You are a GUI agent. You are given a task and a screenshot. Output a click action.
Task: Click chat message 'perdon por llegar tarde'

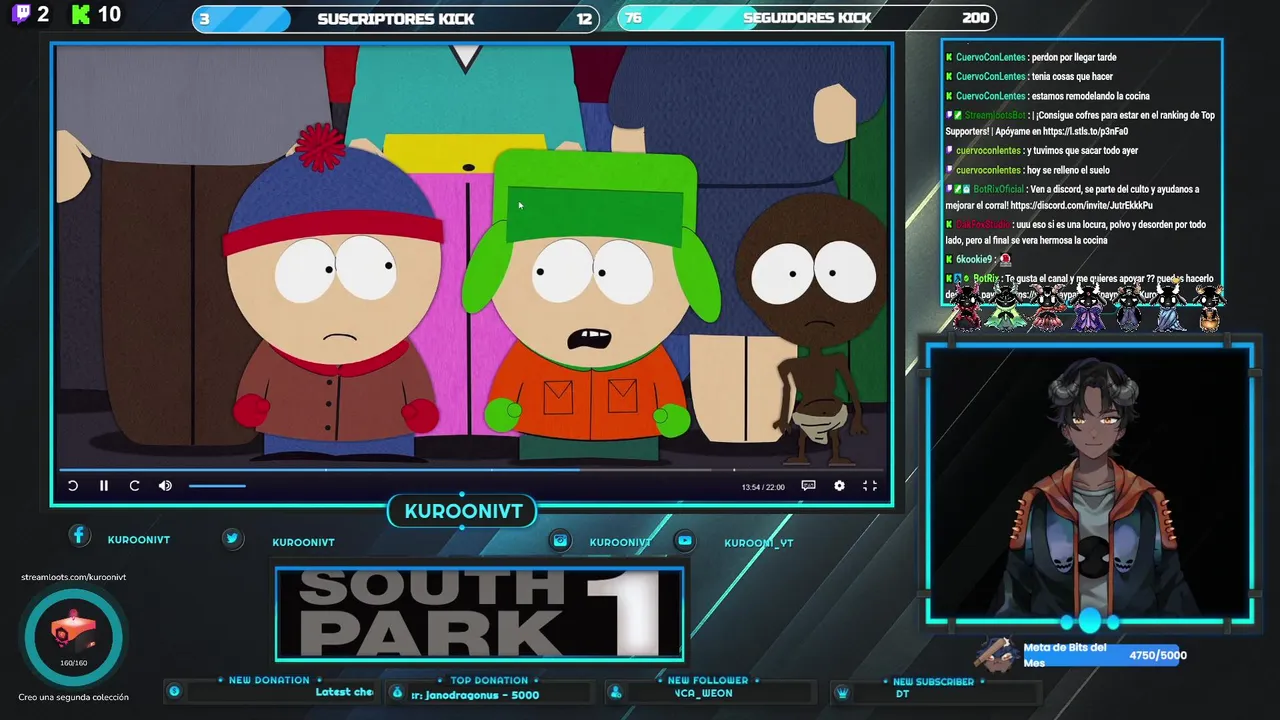coord(1074,58)
